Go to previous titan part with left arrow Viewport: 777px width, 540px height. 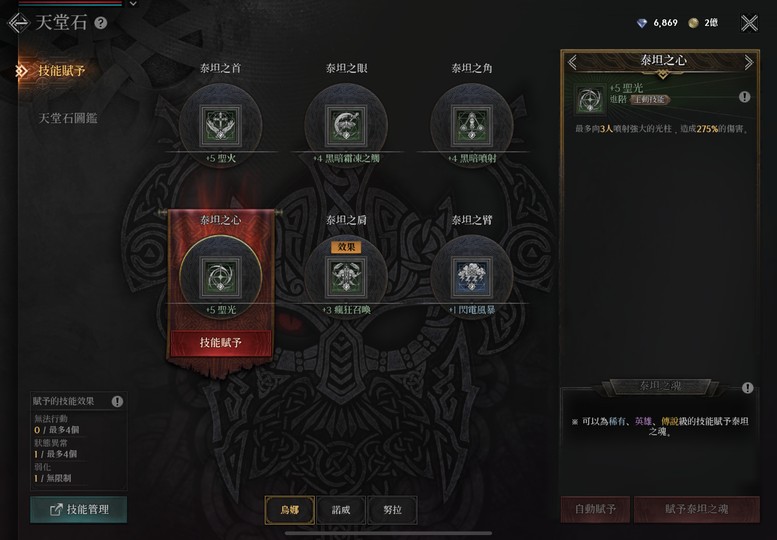point(572,62)
